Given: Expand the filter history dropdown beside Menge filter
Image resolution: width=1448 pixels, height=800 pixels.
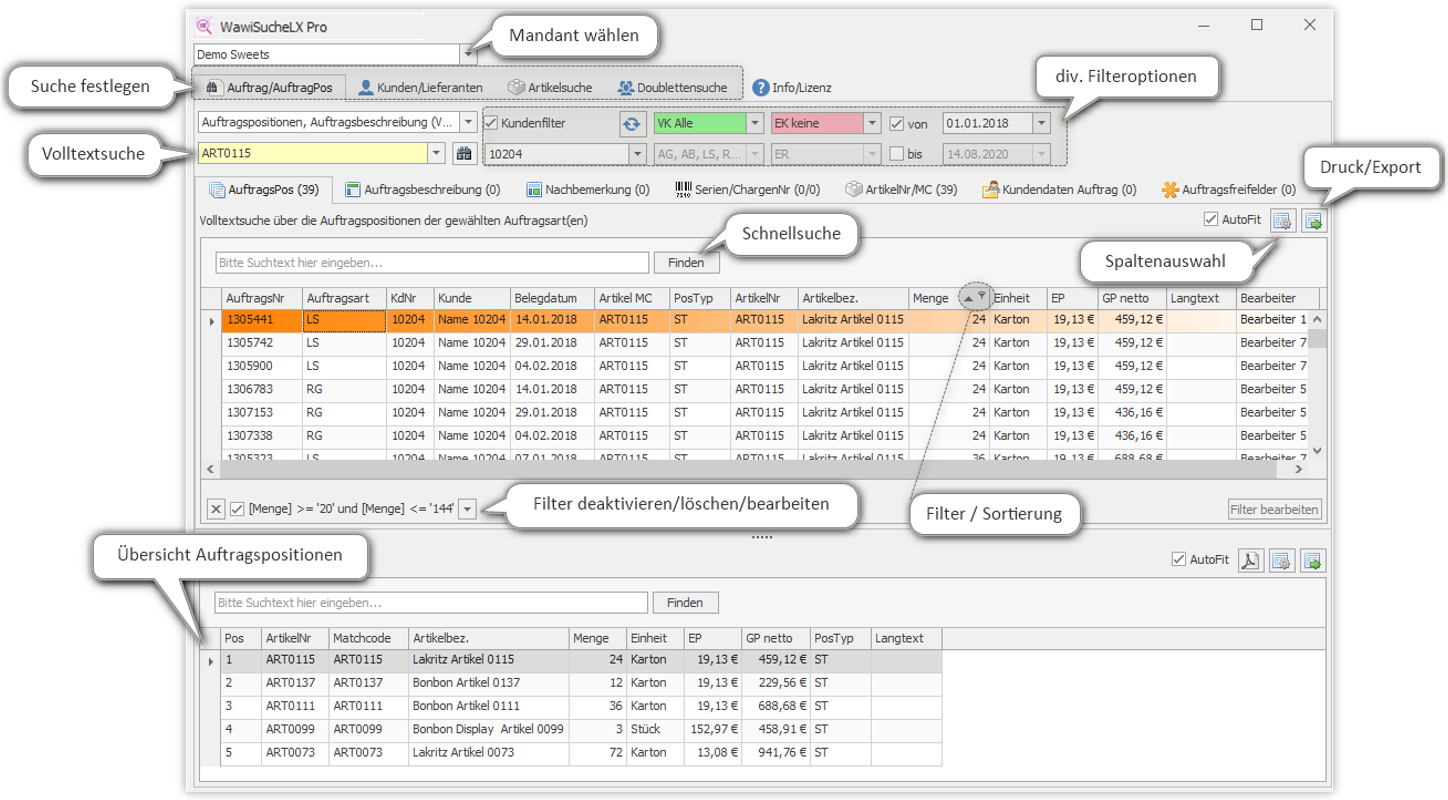Looking at the screenshot, I should pos(468,509).
